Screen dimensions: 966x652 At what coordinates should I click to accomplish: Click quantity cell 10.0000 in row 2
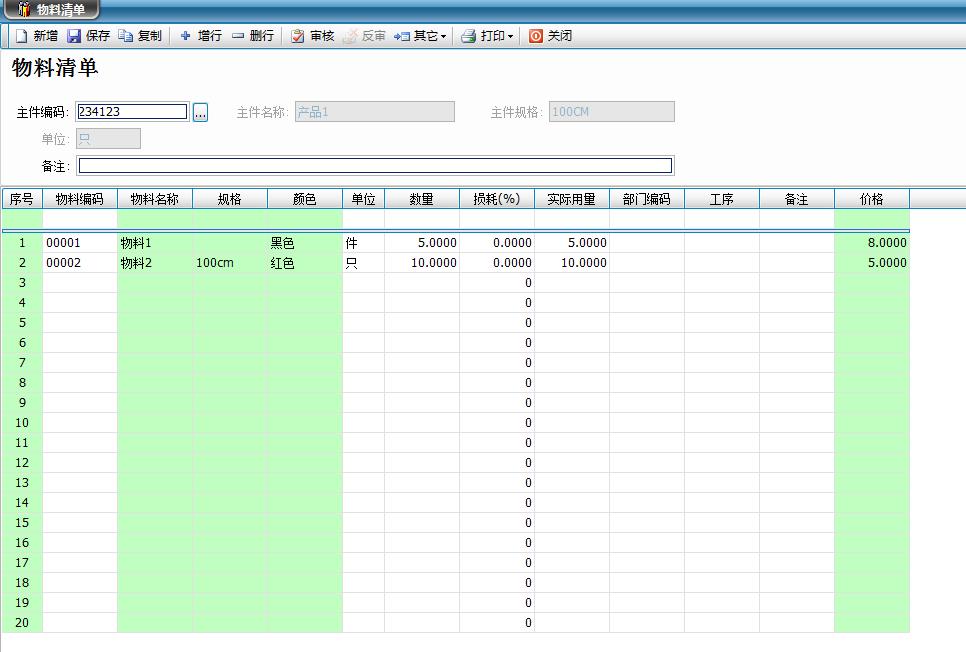(422, 263)
